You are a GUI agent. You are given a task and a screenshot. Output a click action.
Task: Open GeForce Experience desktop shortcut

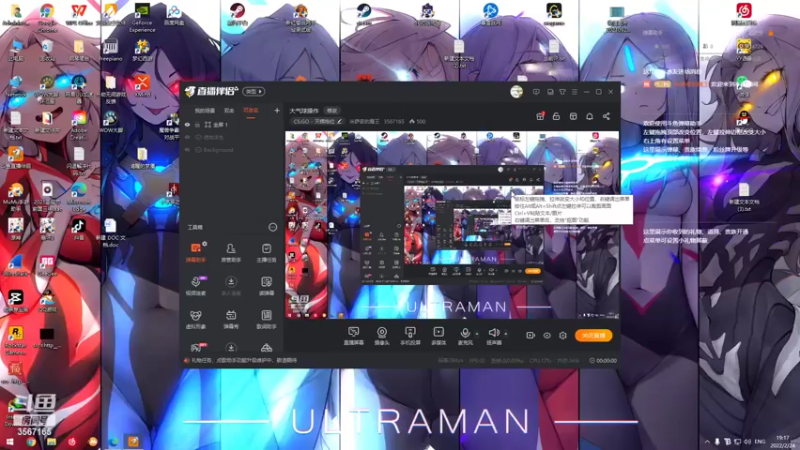[142, 17]
